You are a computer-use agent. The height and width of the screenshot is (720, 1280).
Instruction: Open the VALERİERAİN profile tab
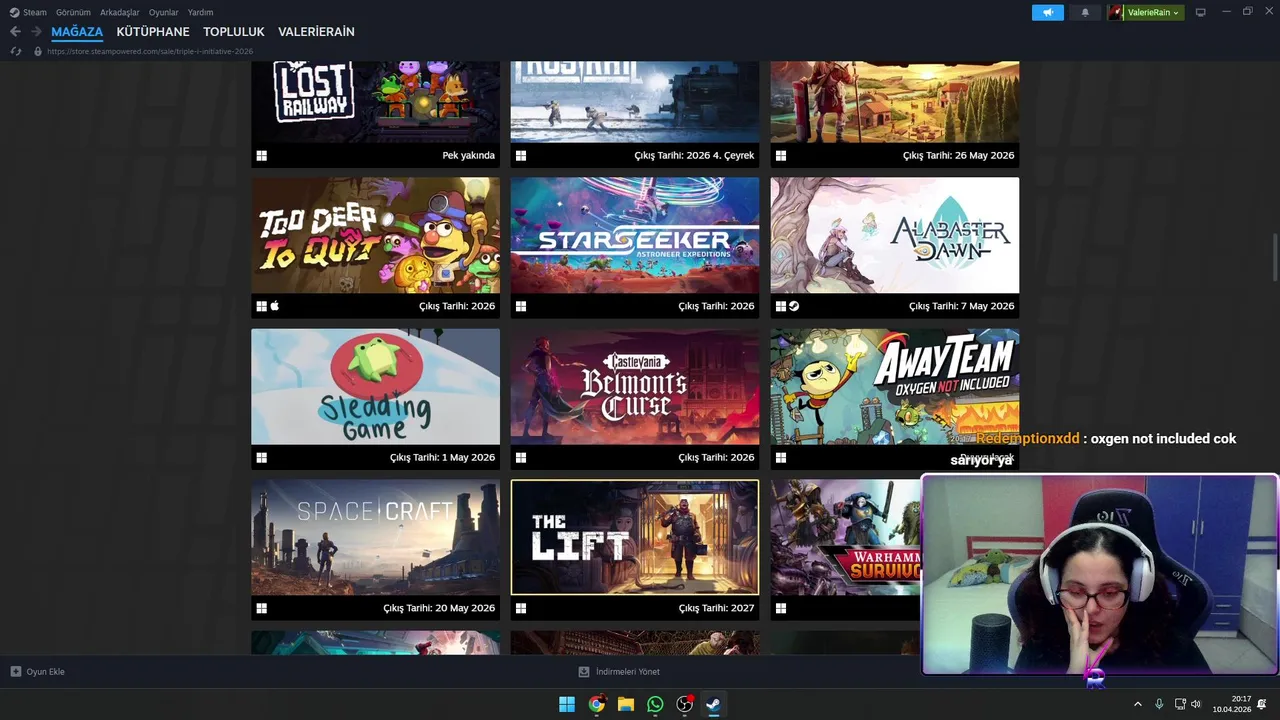pyautogui.click(x=316, y=32)
